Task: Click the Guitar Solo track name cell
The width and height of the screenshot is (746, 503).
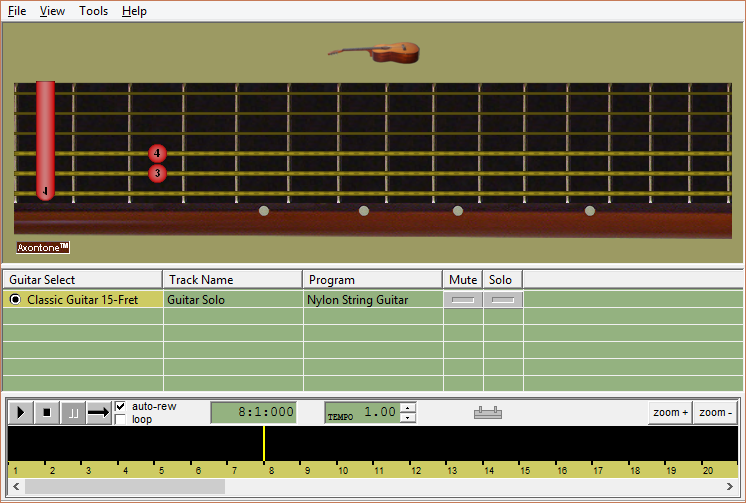Action: point(233,300)
